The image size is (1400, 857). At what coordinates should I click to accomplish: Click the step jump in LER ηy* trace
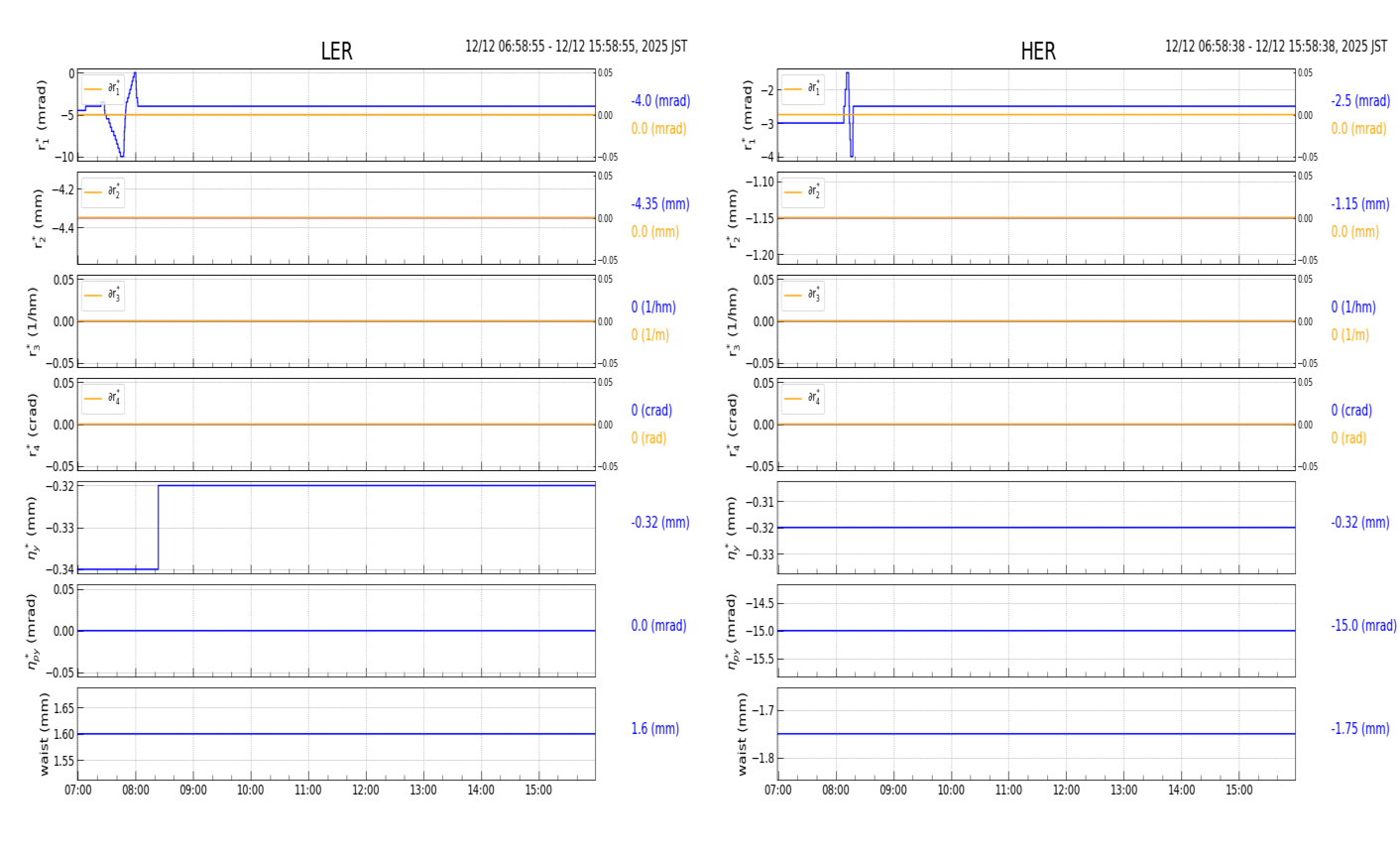pos(158,527)
